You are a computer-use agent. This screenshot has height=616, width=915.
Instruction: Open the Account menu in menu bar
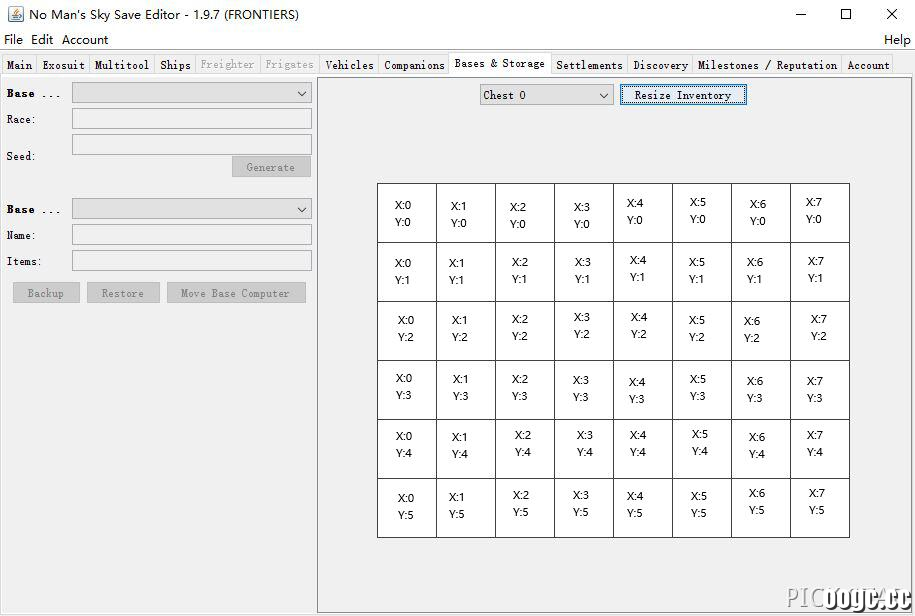(85, 40)
